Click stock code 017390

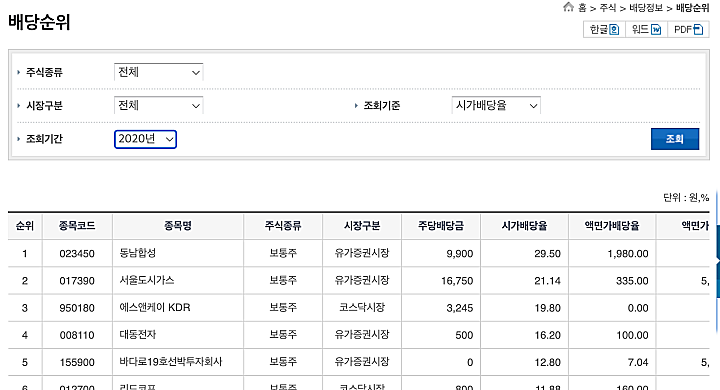click(77, 281)
